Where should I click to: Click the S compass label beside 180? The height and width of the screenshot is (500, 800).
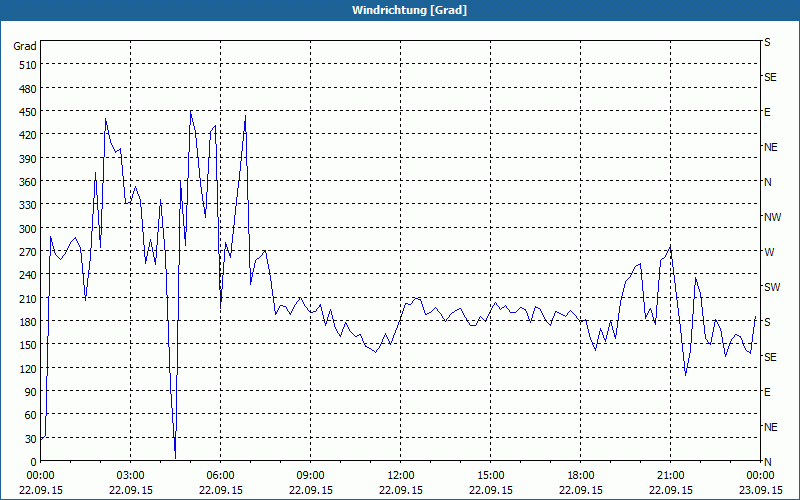[767, 322]
